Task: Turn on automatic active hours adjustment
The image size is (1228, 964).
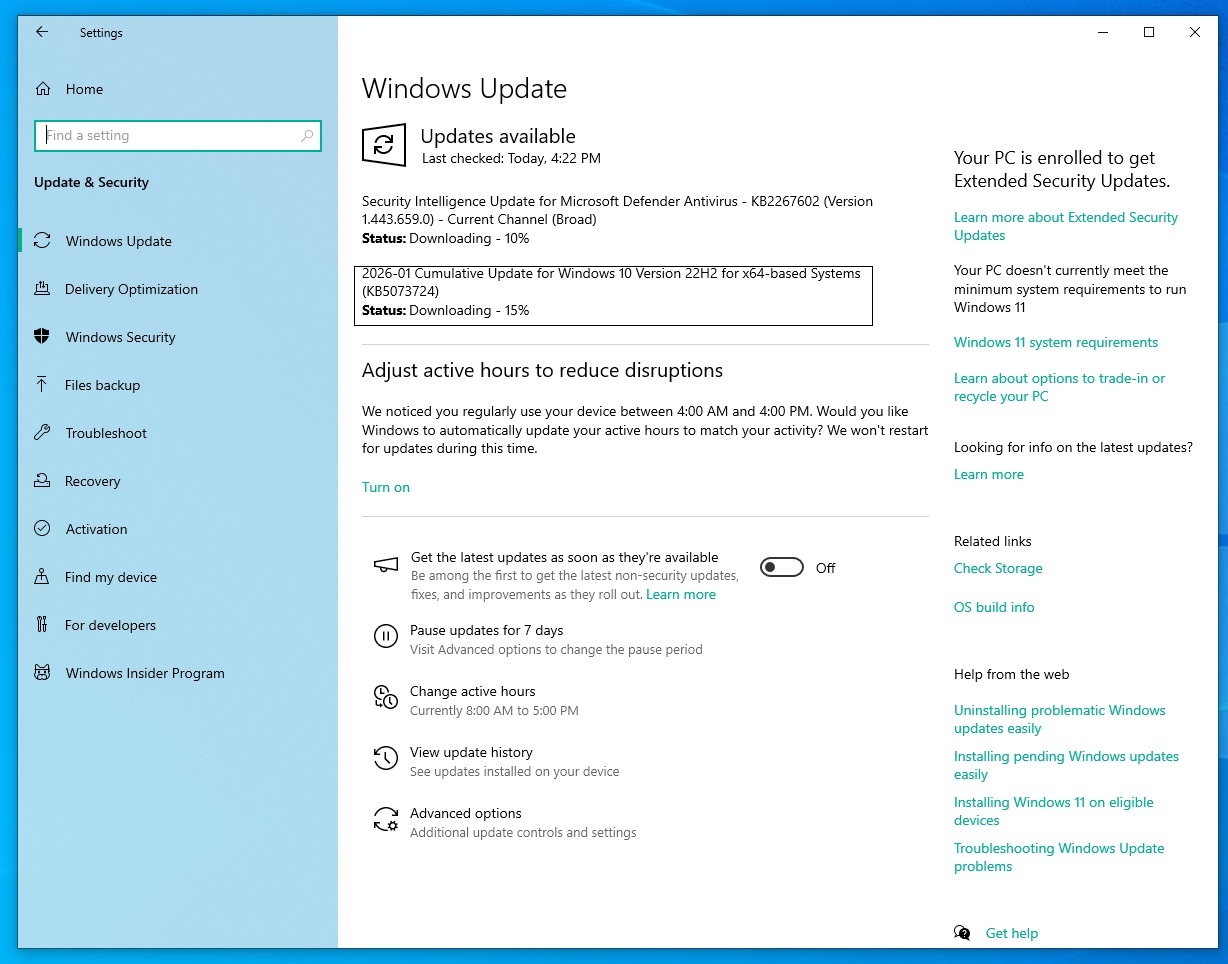Action: (386, 487)
